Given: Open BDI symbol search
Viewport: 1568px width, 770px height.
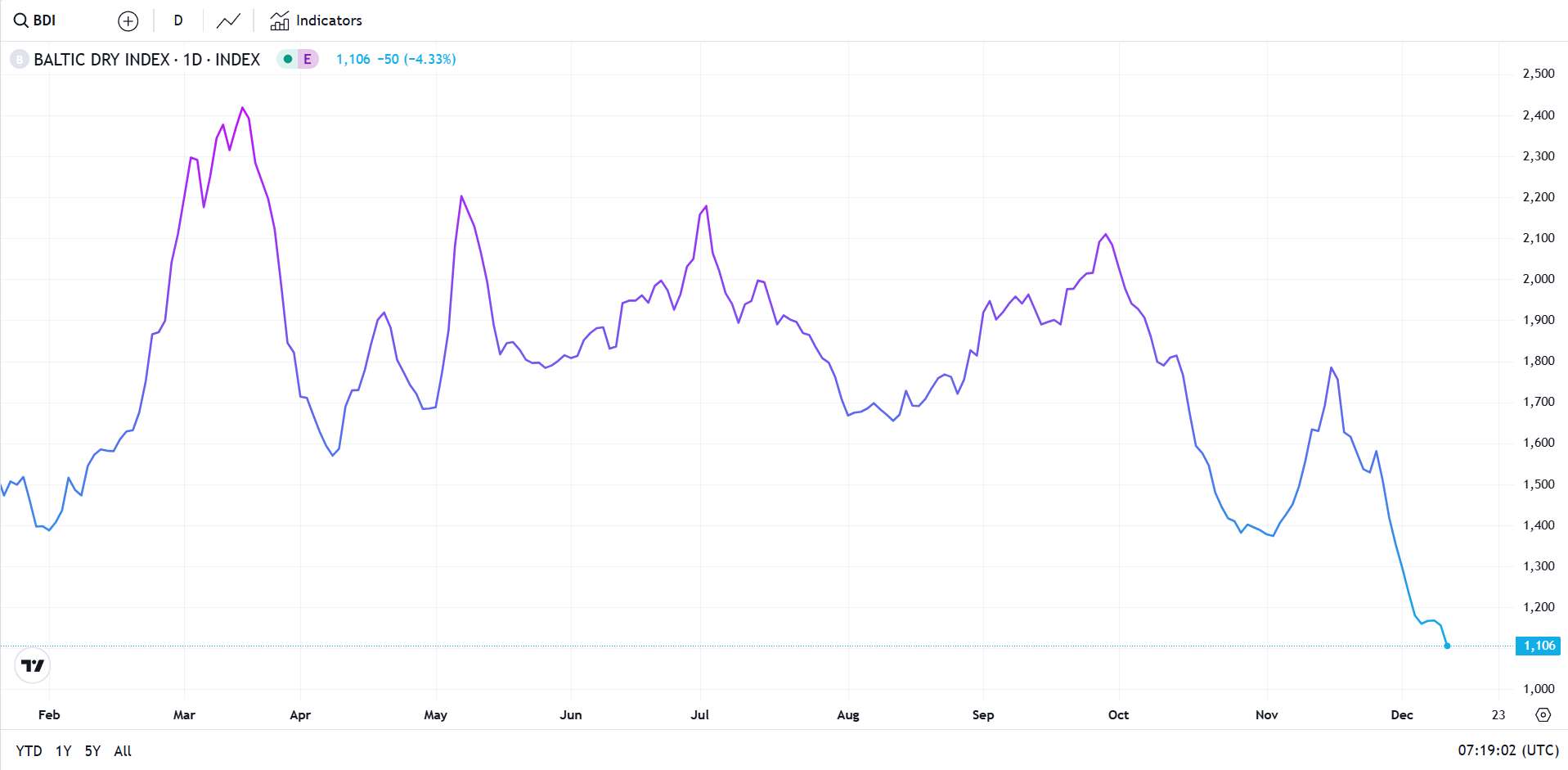Looking at the screenshot, I should (x=35, y=20).
